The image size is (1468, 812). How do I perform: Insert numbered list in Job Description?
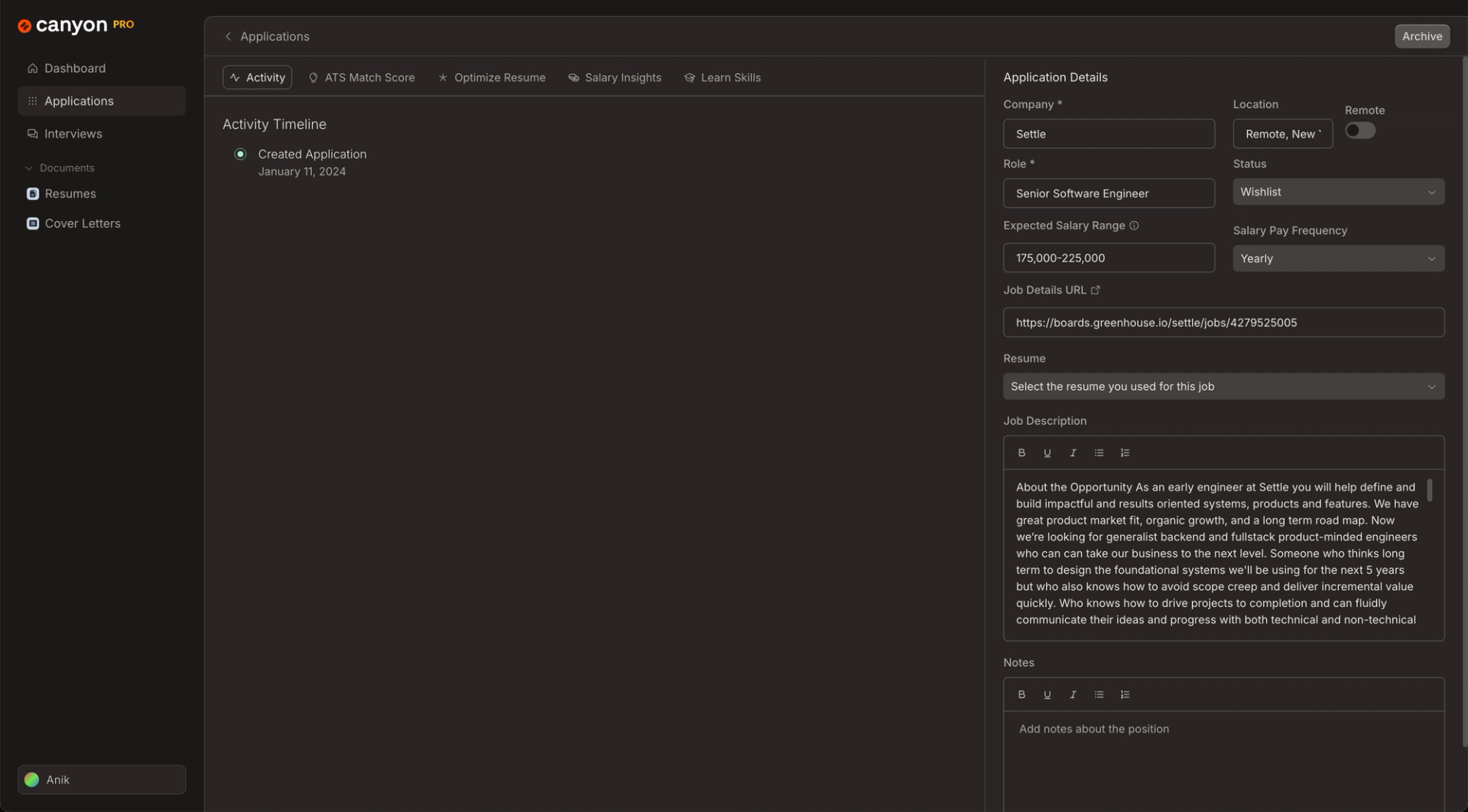pyautogui.click(x=1125, y=453)
